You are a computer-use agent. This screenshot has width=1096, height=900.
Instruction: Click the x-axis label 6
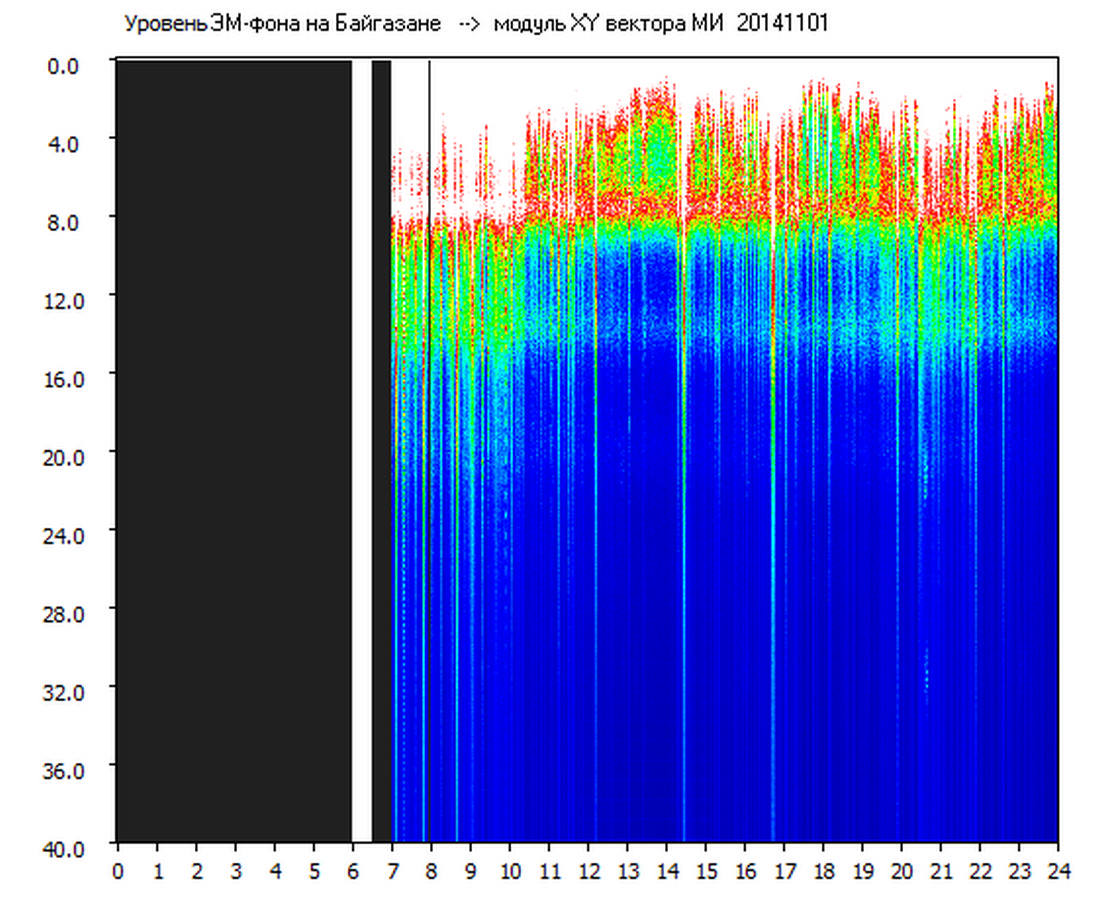click(x=353, y=871)
